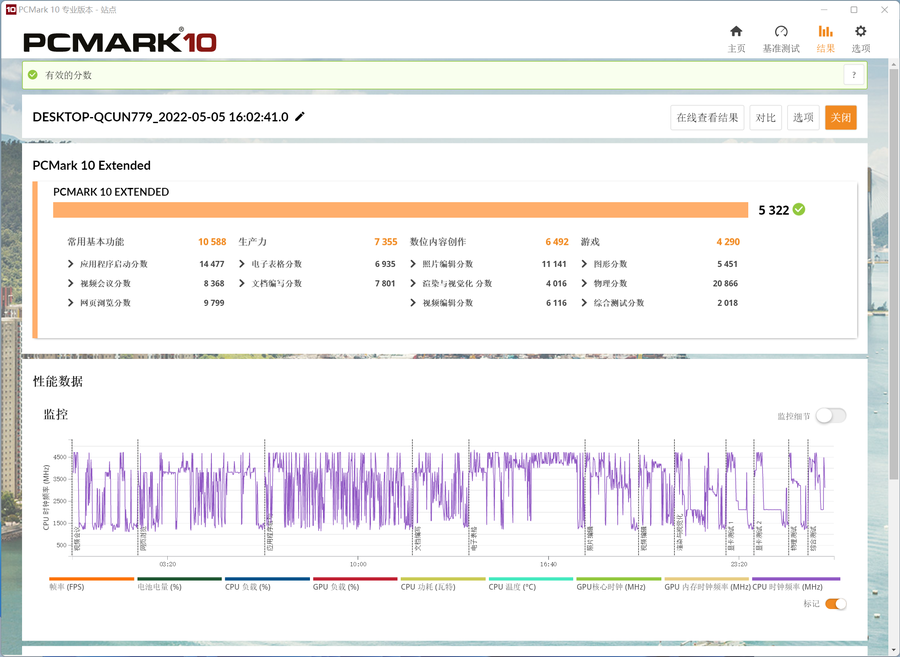Click the question mark help icon

point(853,75)
